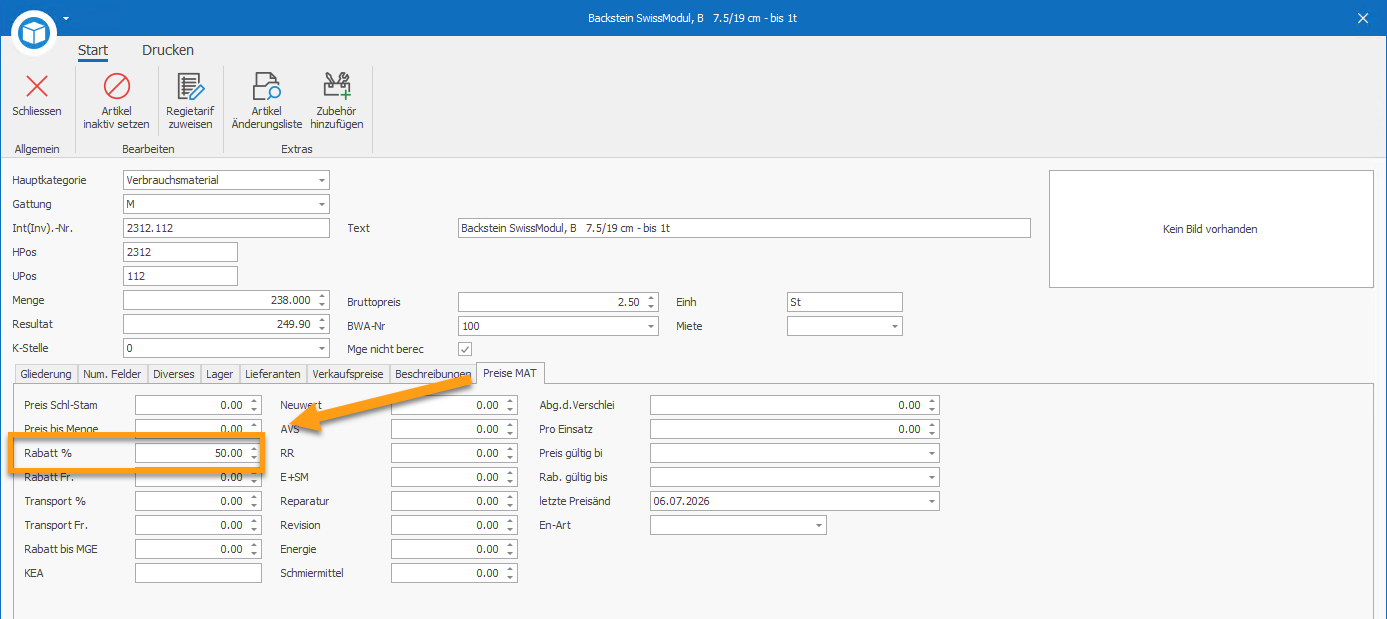This screenshot has width=1387, height=619.
Task: Expand the Miete dropdown
Action: click(894, 326)
